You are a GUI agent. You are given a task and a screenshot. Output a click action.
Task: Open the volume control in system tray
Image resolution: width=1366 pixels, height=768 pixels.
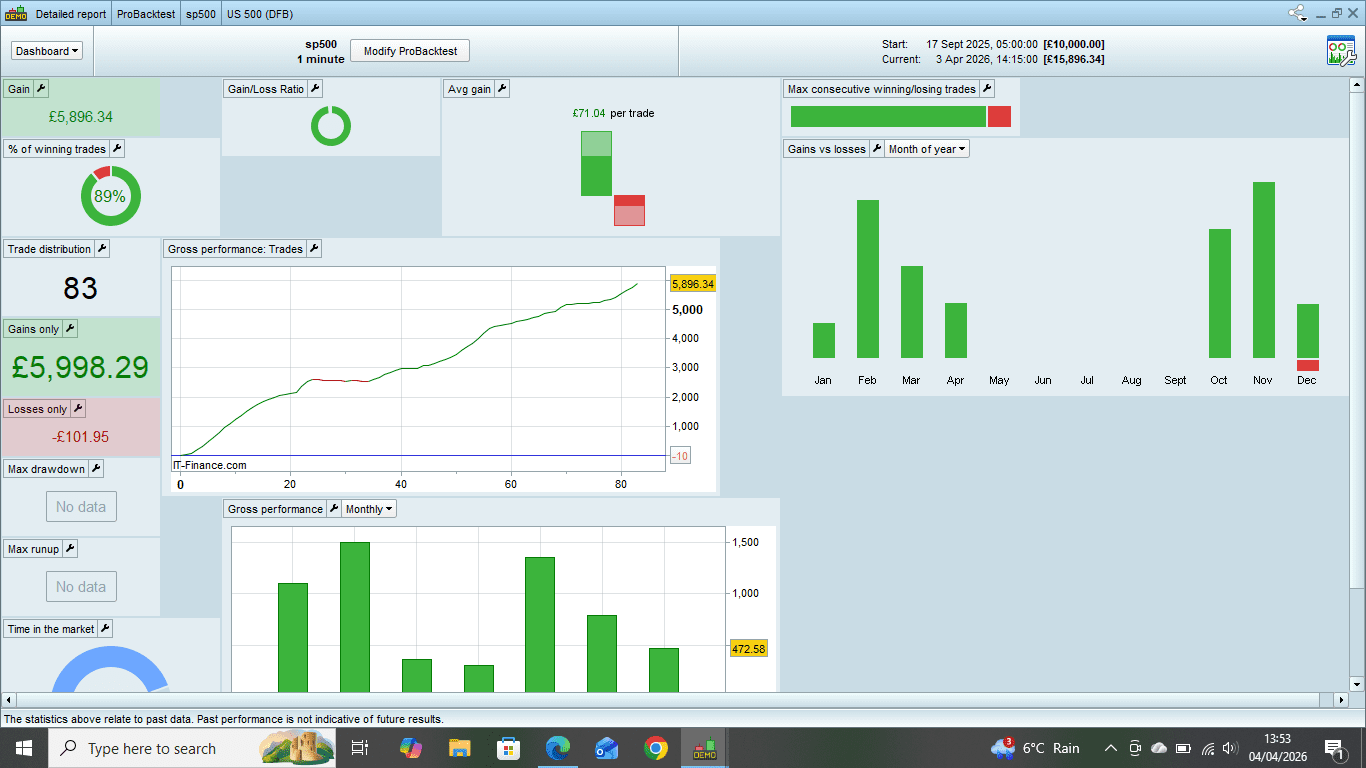(x=1230, y=748)
